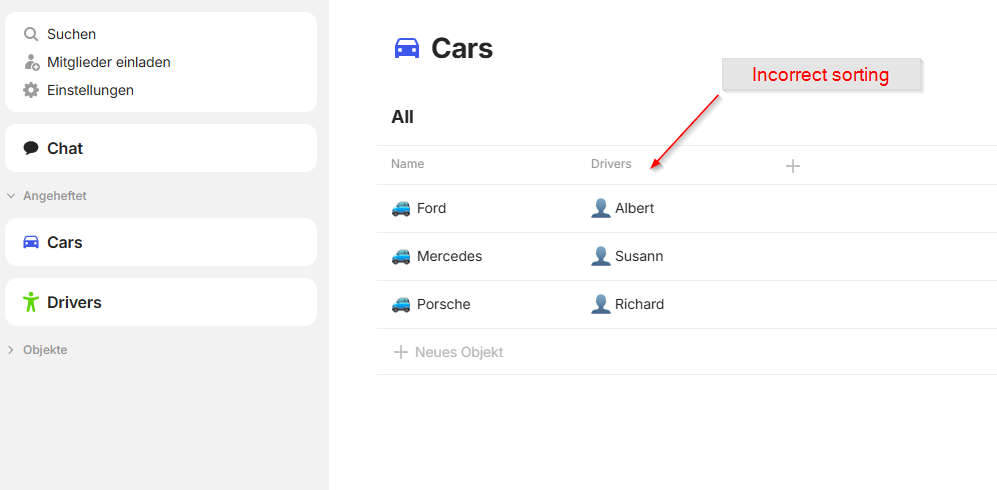Select the All view title

[402, 117]
